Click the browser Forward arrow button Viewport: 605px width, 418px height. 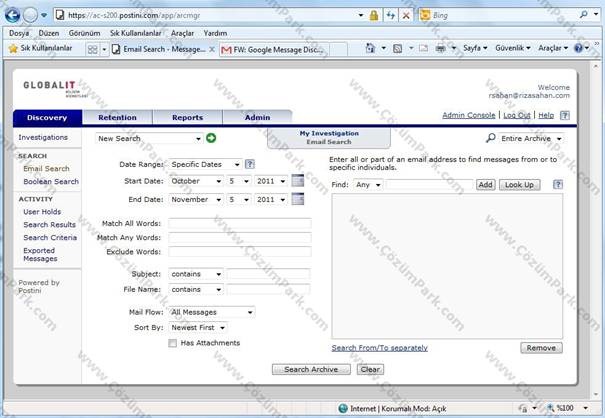click(30, 15)
